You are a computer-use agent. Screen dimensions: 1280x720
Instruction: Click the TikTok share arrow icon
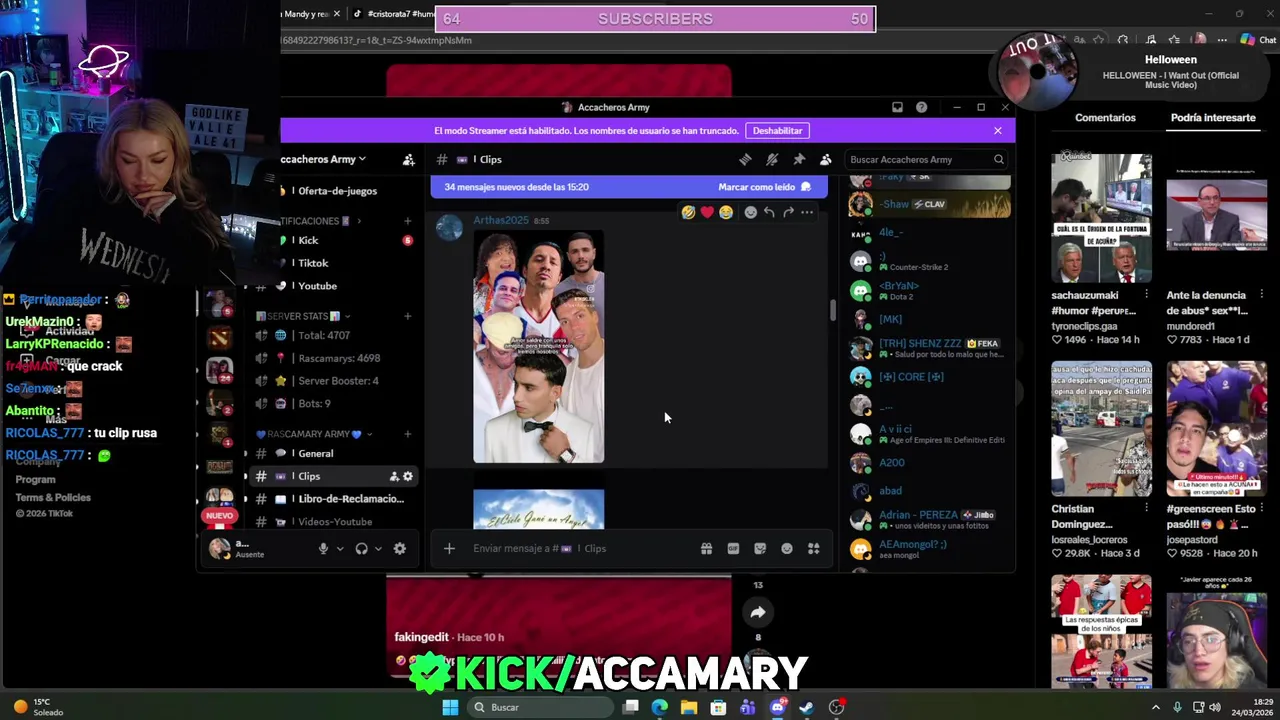click(x=758, y=612)
